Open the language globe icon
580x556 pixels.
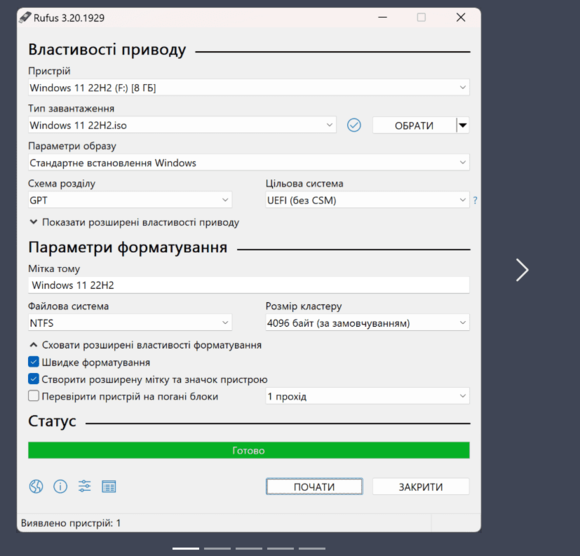[x=36, y=486]
